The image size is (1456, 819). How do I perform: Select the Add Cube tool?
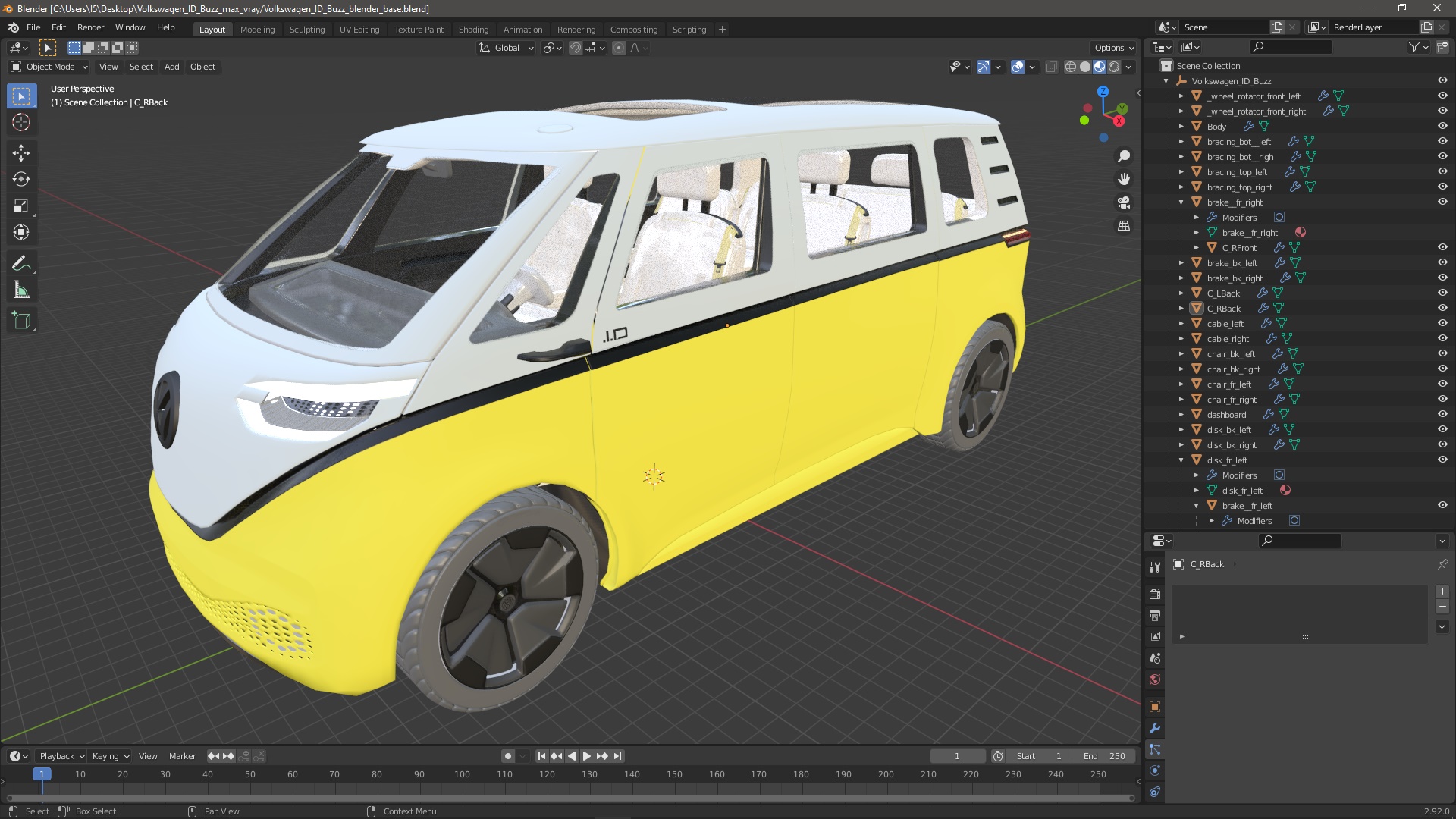(x=21, y=321)
